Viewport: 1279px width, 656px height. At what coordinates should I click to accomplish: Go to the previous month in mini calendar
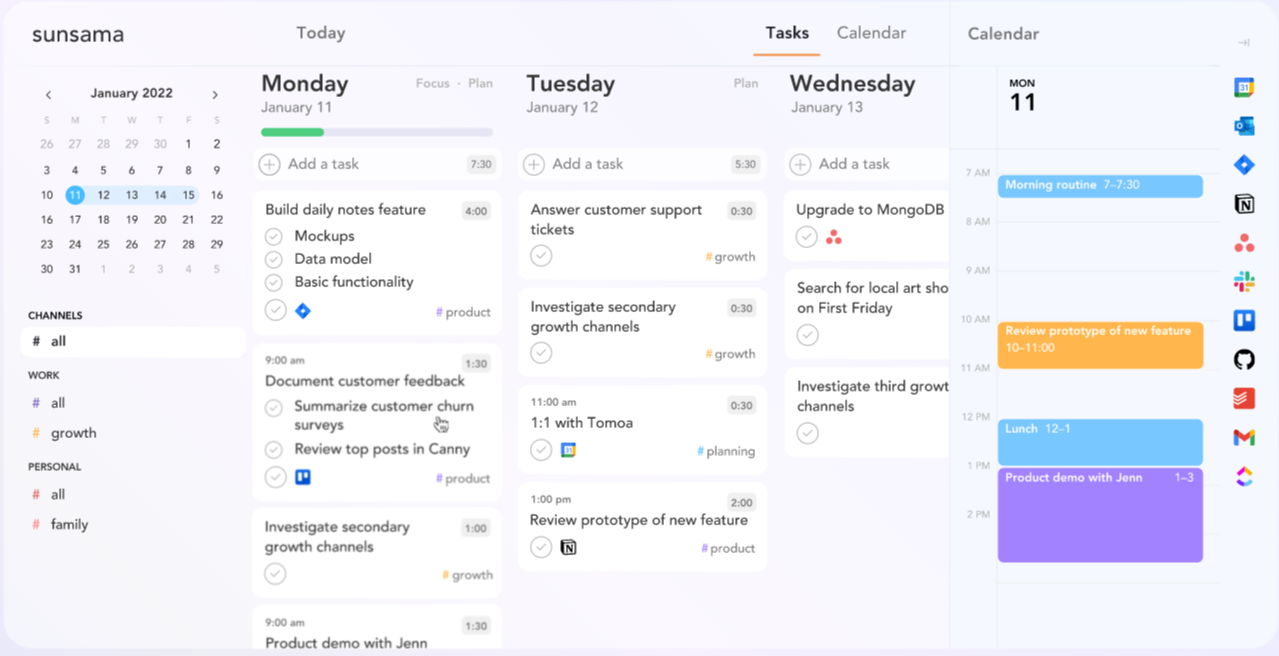click(x=48, y=95)
